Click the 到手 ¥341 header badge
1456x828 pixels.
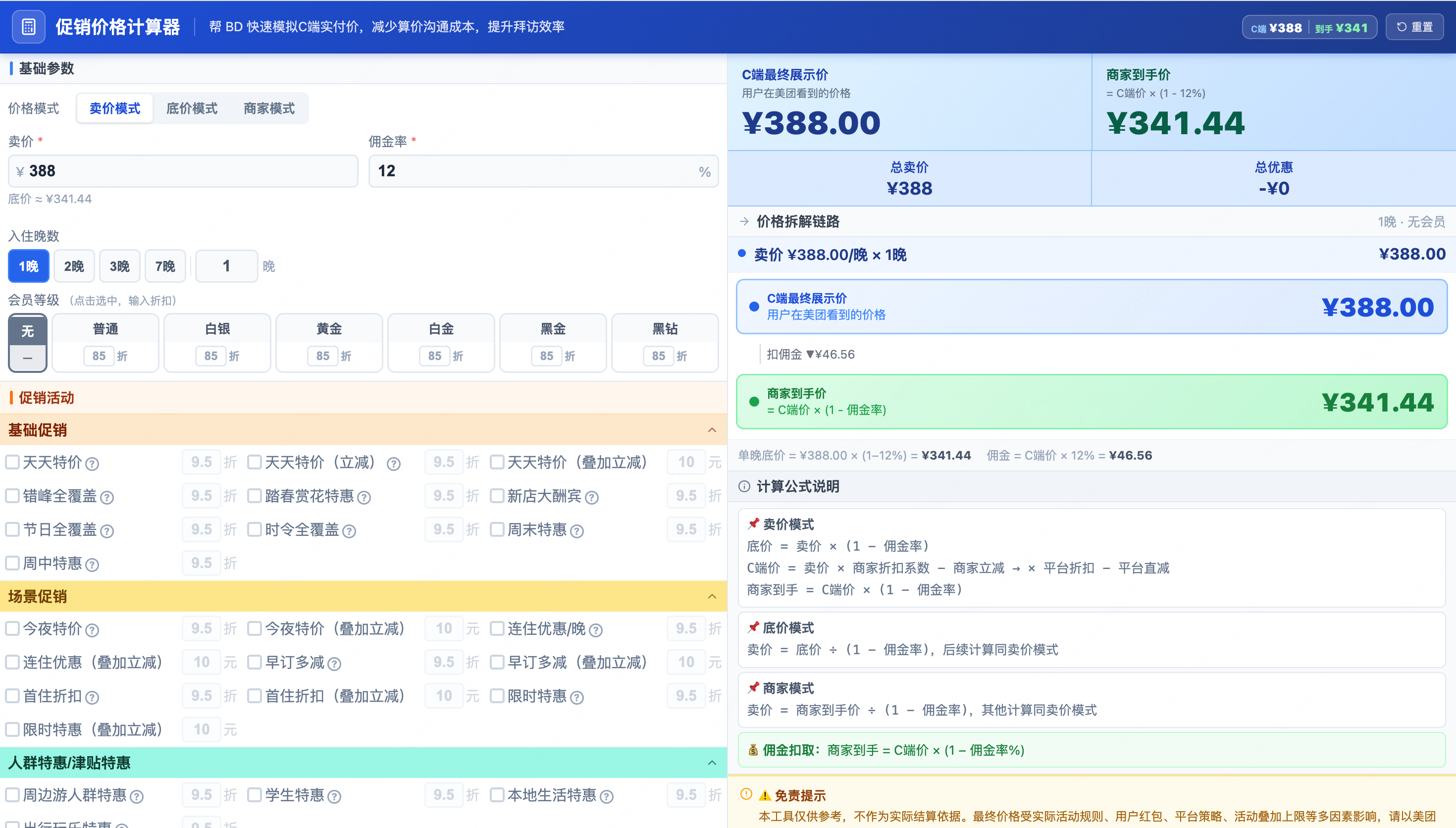point(1341,28)
